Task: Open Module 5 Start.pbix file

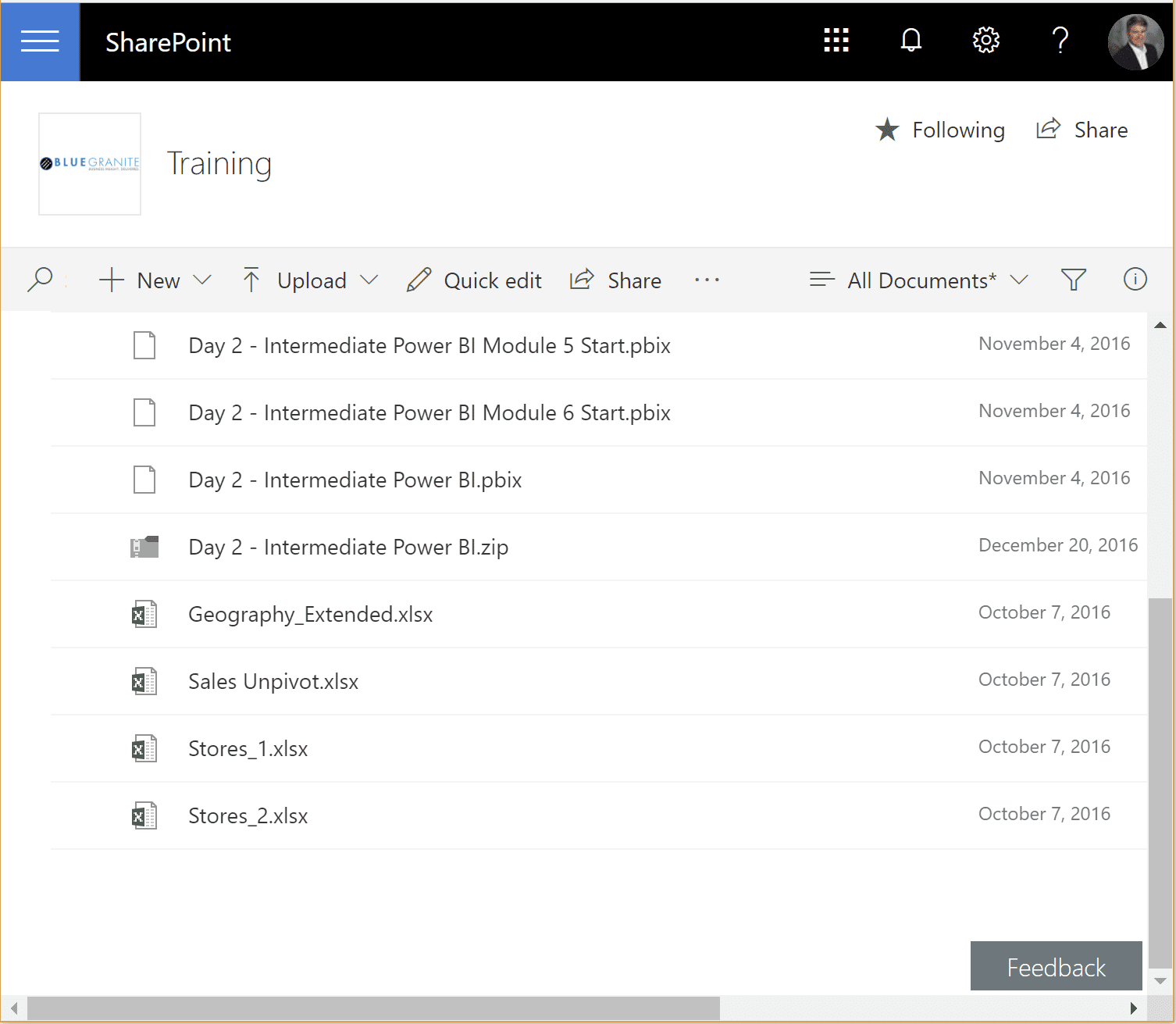Action: click(x=429, y=346)
